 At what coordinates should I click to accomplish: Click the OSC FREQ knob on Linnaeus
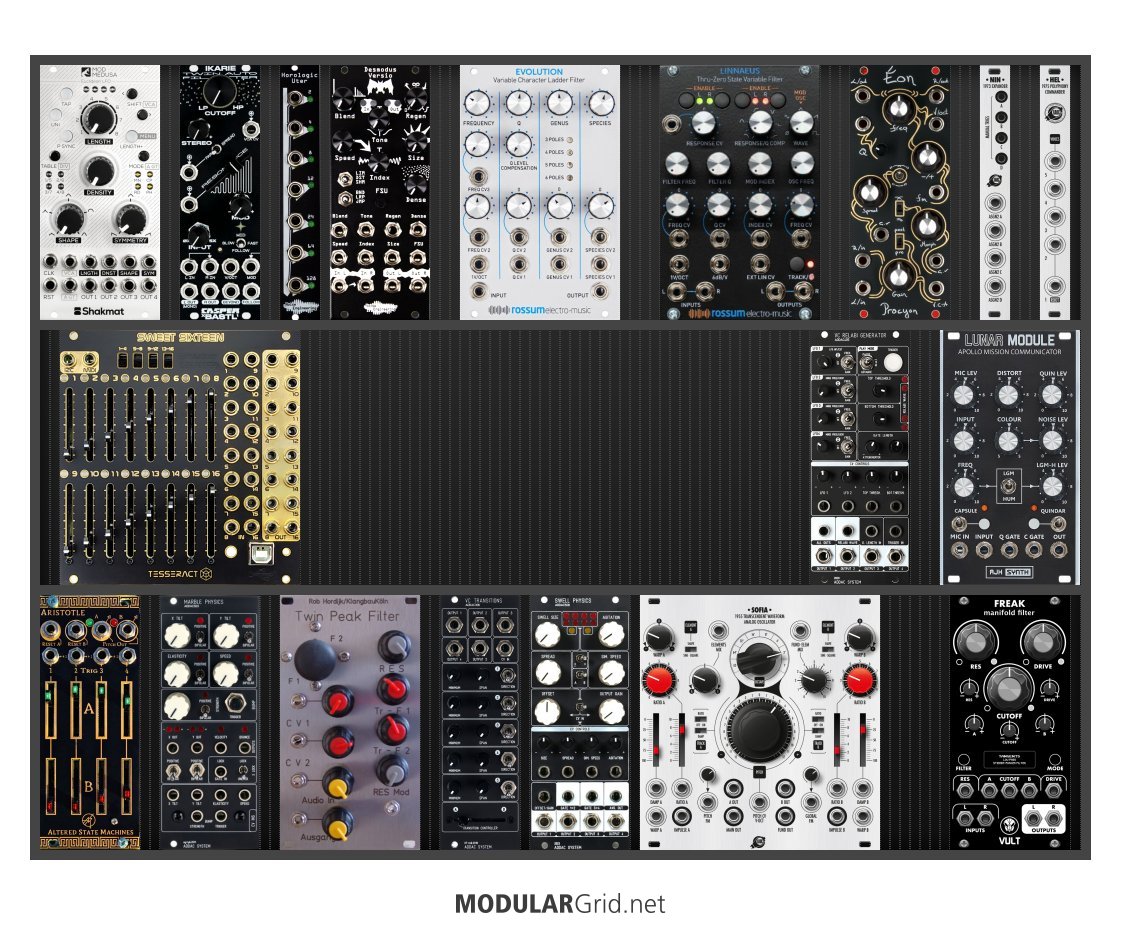(x=801, y=164)
